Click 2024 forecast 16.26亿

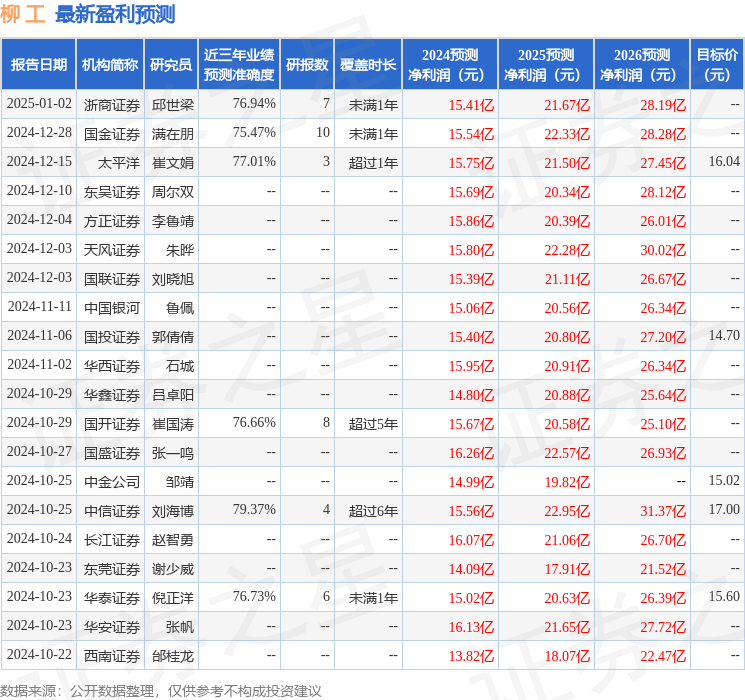471,453
